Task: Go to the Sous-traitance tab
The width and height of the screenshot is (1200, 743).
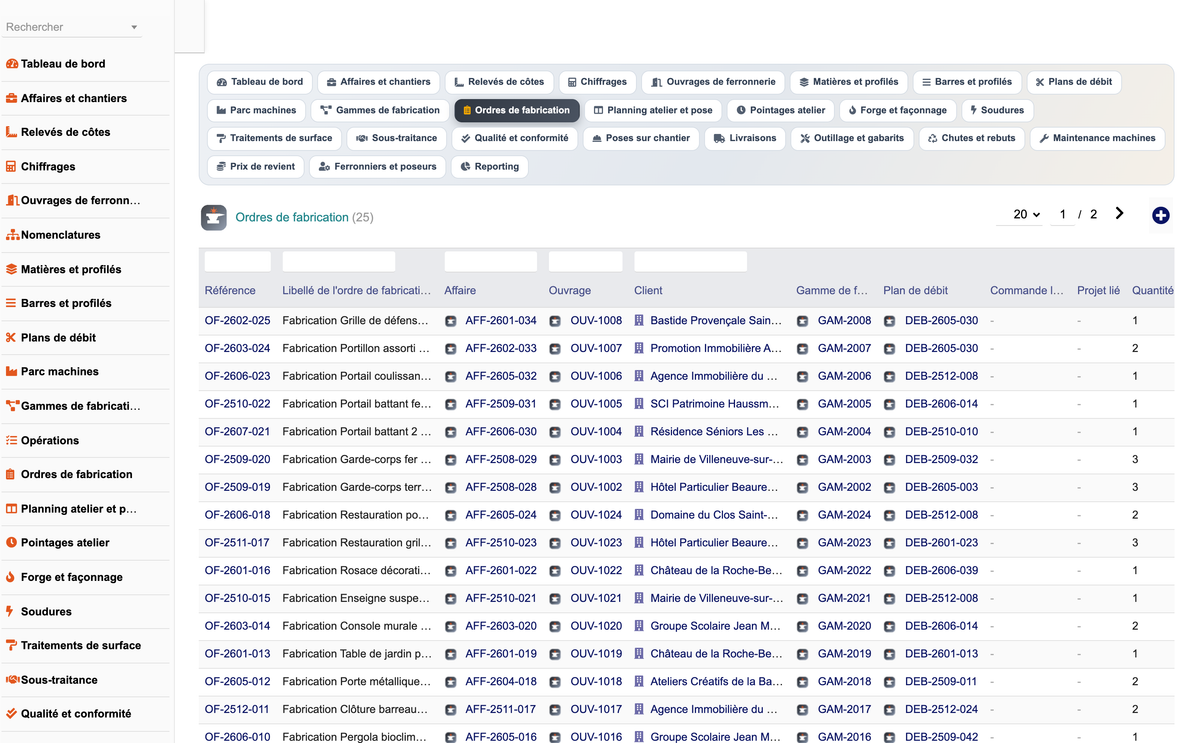Action: [397, 138]
